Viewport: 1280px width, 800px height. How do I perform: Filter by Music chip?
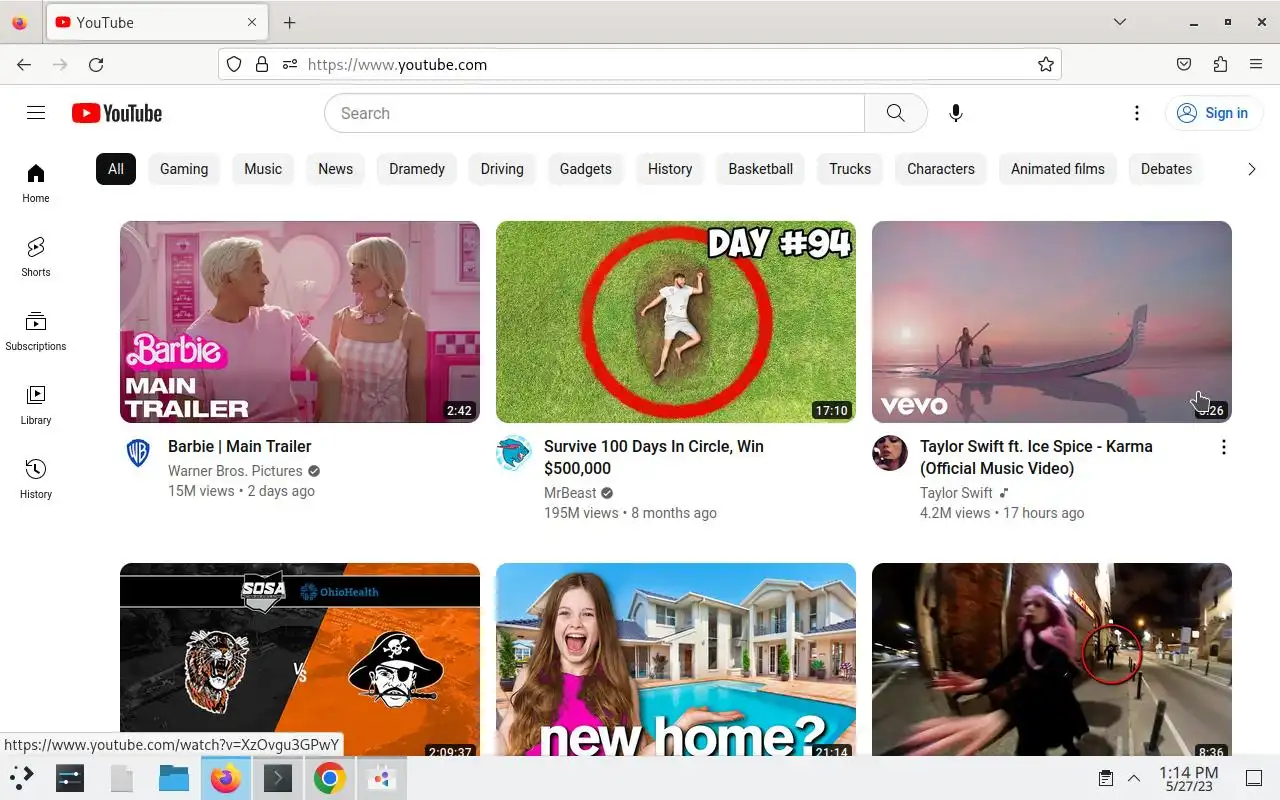[263, 169]
